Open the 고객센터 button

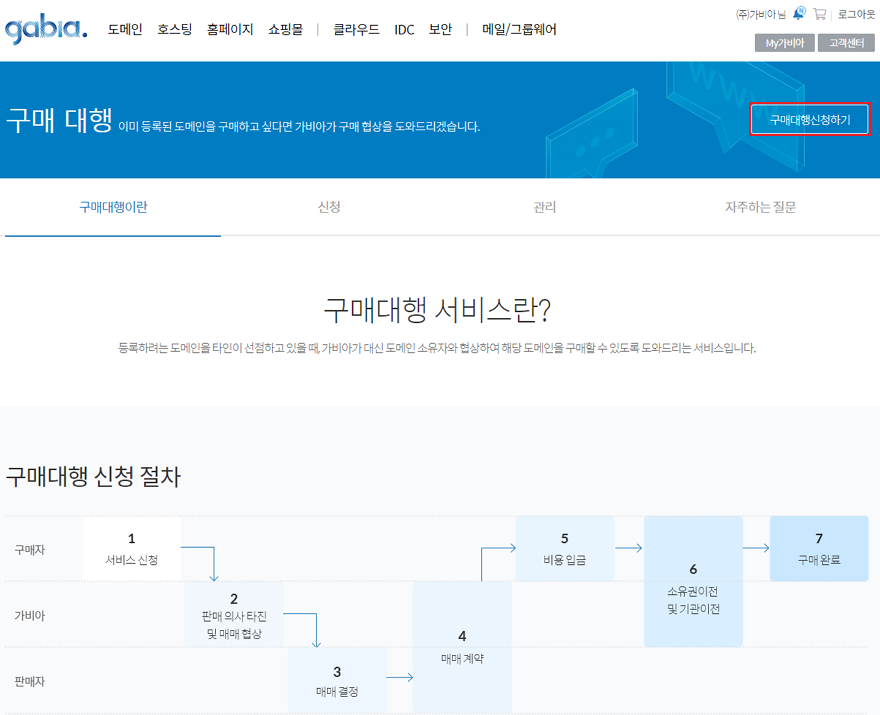pyautogui.click(x=846, y=43)
